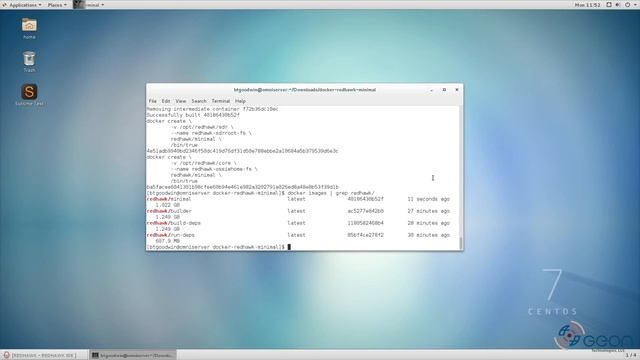Open the terminal's Search menu
The height and width of the screenshot is (360, 640).
pyautogui.click(x=199, y=101)
